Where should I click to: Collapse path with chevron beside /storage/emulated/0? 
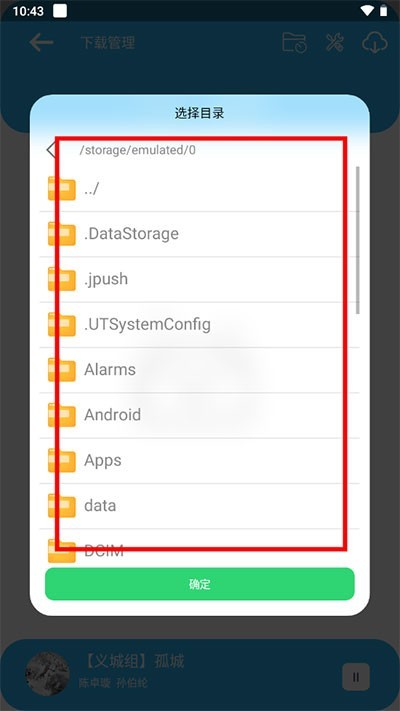(x=51, y=150)
